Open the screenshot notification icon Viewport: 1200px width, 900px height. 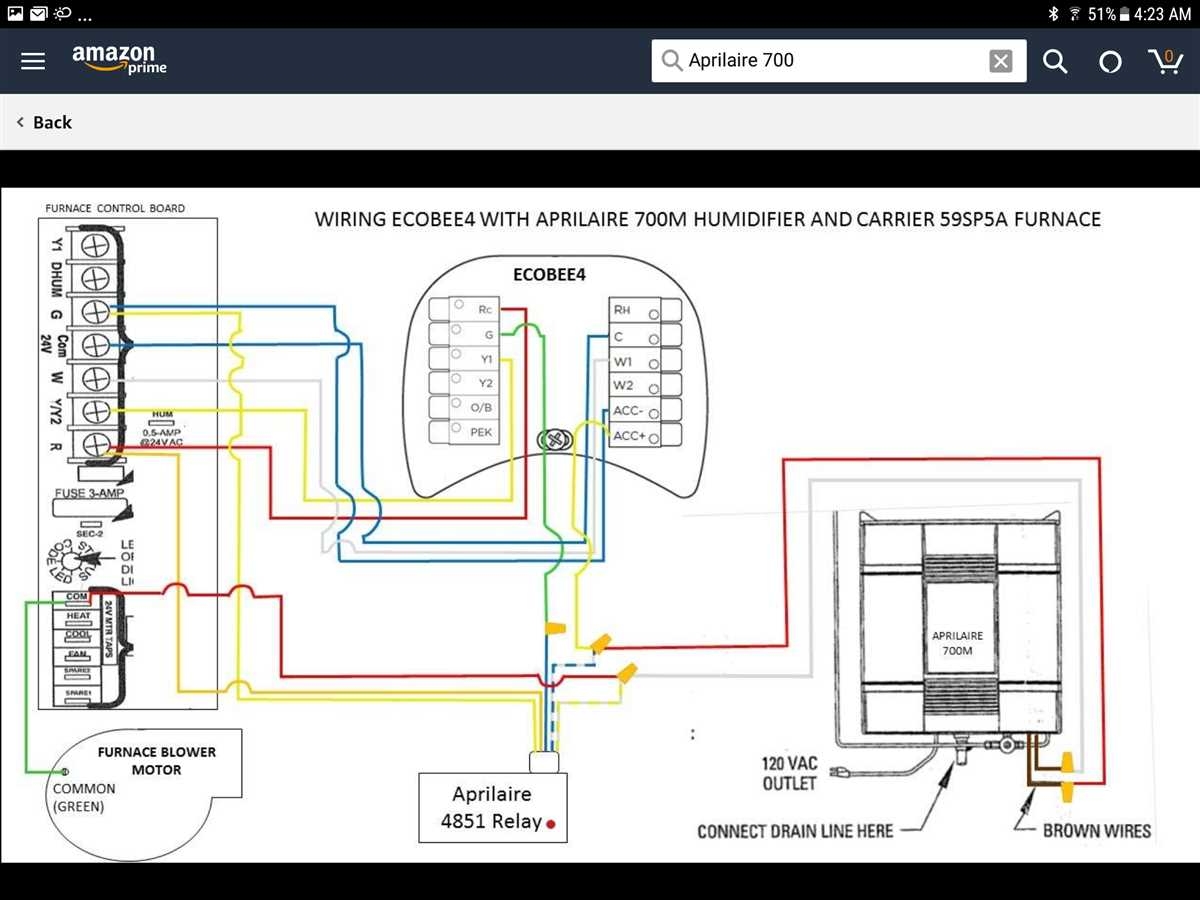tap(14, 14)
